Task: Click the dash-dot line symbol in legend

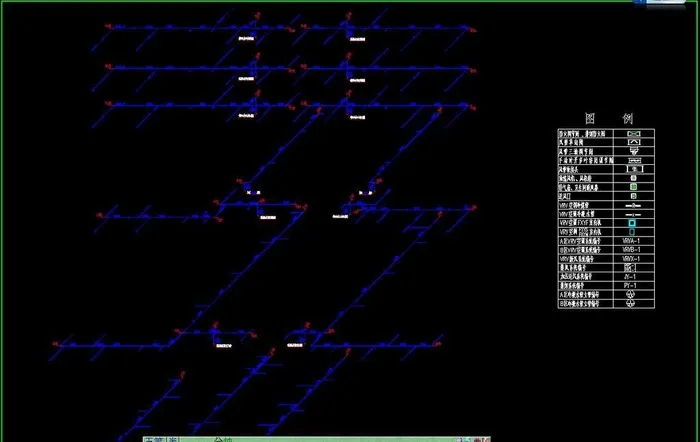Action: pos(632,212)
